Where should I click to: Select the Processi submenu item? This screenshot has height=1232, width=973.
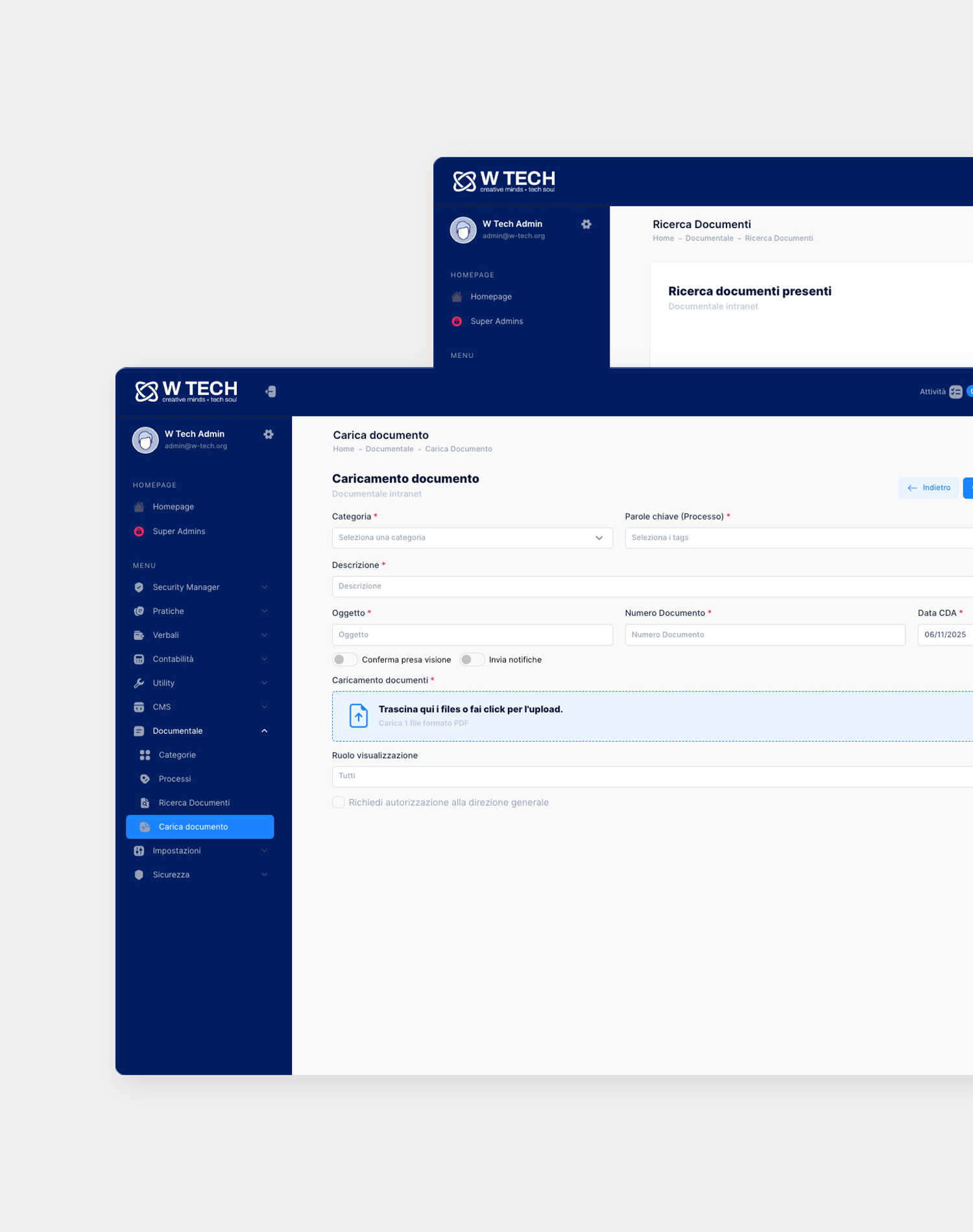tap(174, 779)
